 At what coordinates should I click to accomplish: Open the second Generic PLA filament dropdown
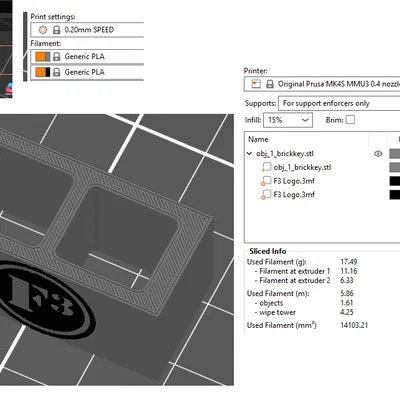coord(87,72)
